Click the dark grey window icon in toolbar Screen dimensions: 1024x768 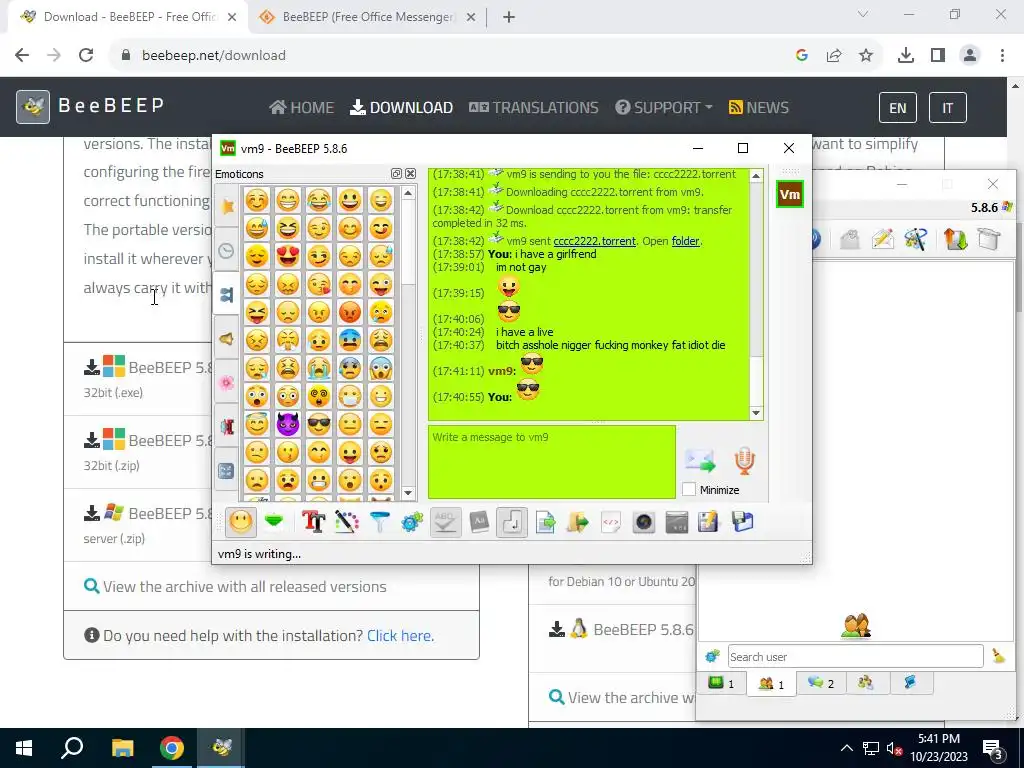tap(677, 522)
